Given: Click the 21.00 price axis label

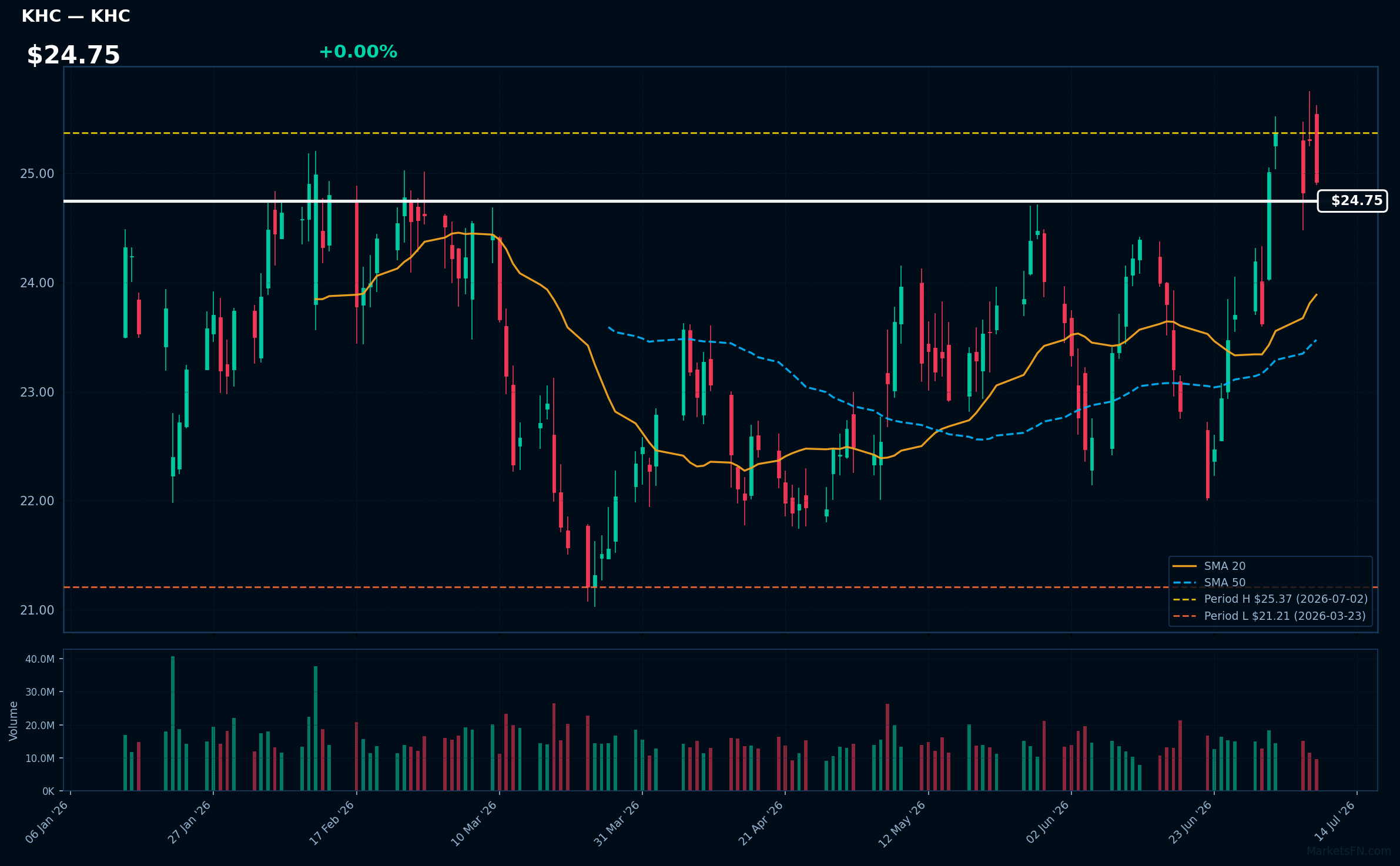Looking at the screenshot, I should pyautogui.click(x=37, y=610).
